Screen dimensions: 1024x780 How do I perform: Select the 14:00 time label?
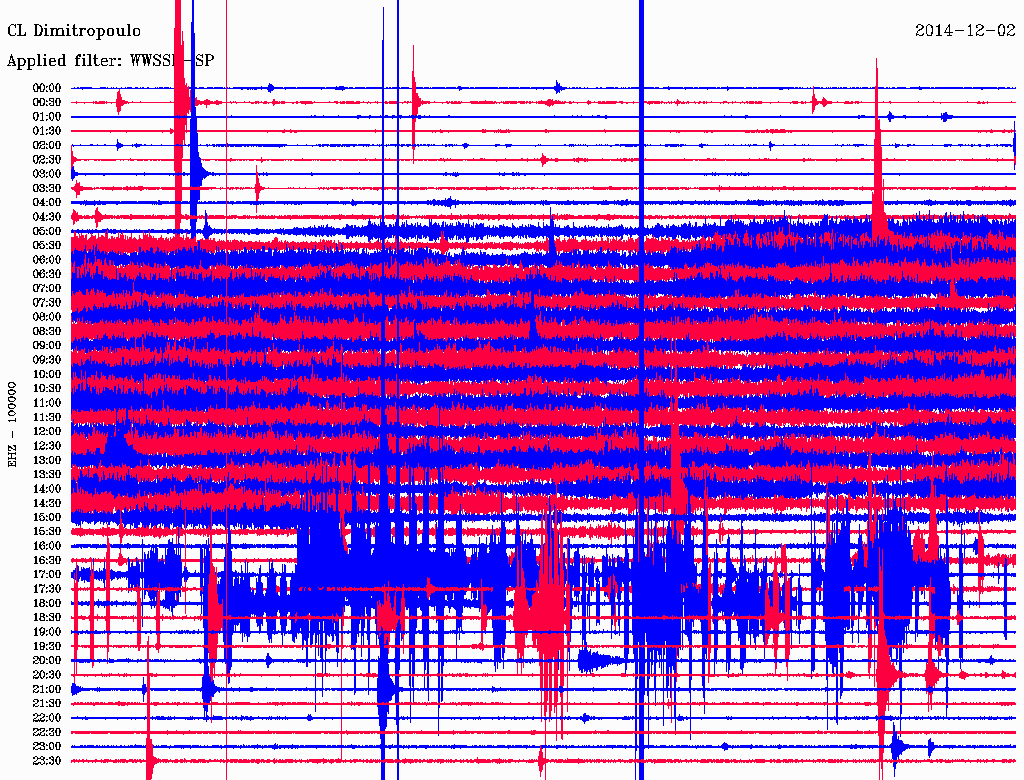(x=47, y=489)
